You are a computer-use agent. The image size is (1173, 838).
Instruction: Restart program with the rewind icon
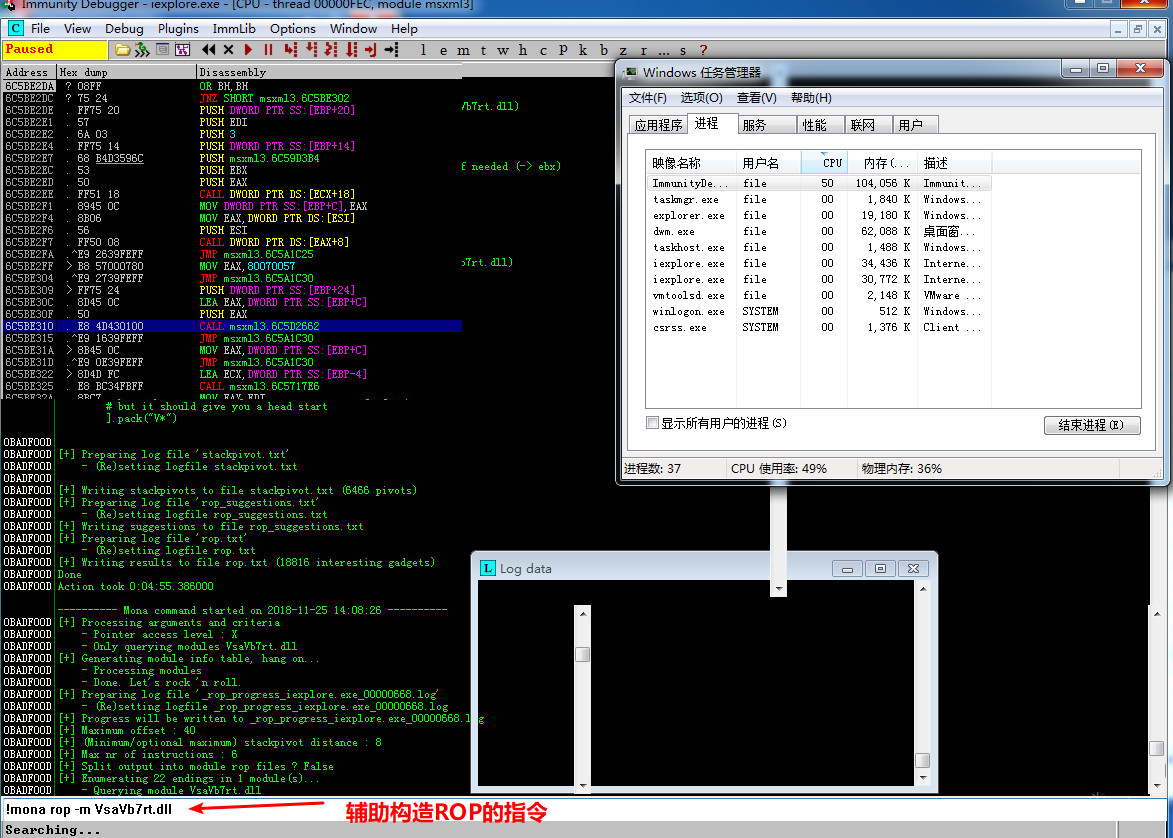pyautogui.click(x=209, y=49)
